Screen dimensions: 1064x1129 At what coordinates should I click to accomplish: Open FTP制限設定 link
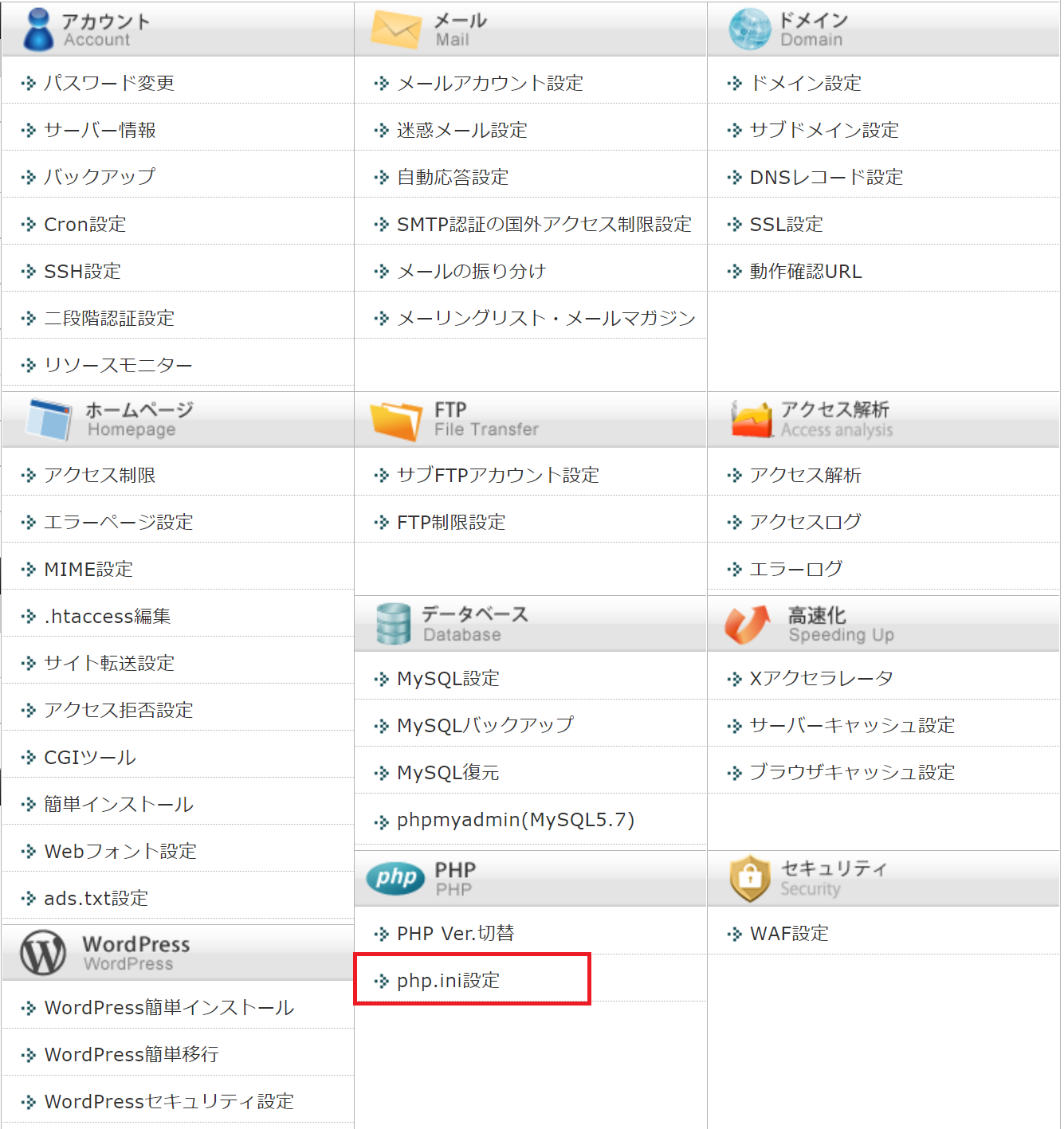(x=451, y=522)
